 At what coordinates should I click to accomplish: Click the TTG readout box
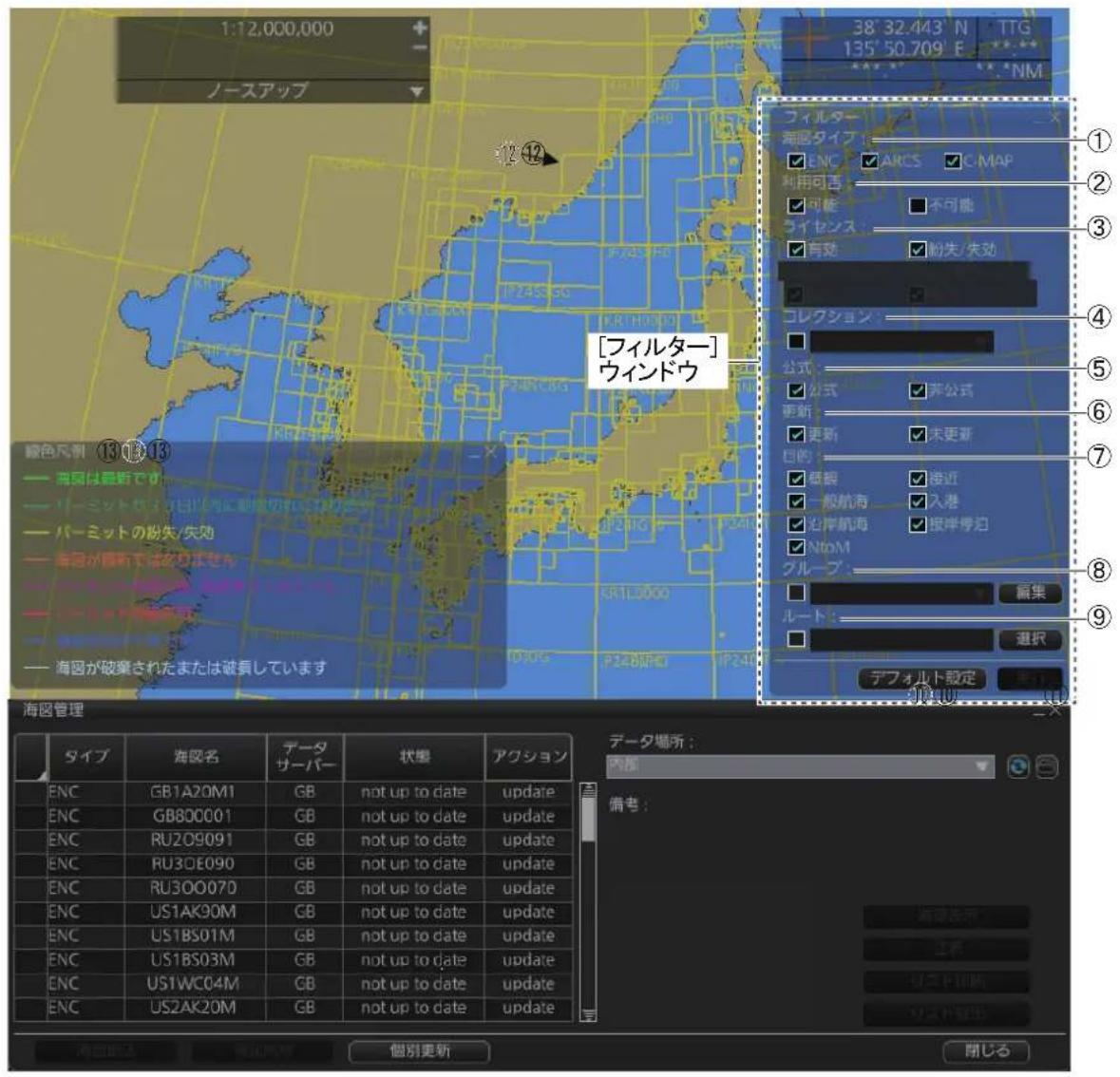1015,38
